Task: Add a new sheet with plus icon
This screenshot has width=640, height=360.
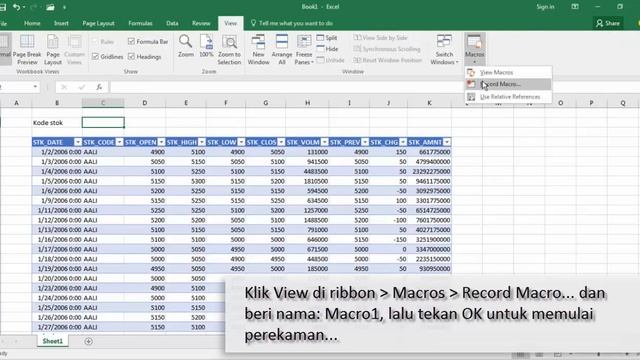Action: click(89, 341)
